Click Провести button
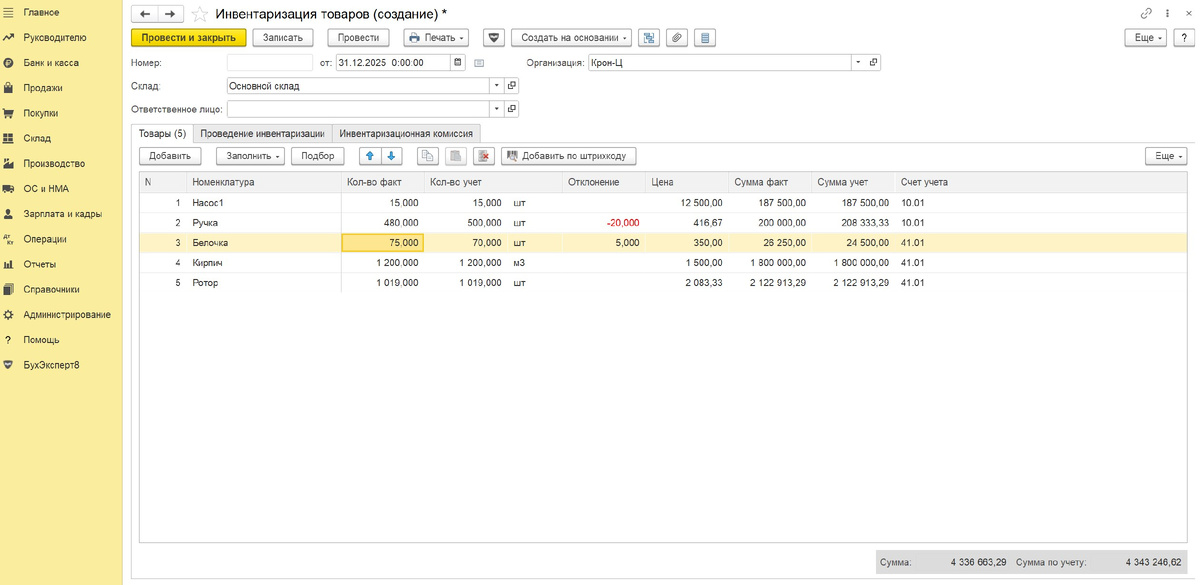 (359, 37)
